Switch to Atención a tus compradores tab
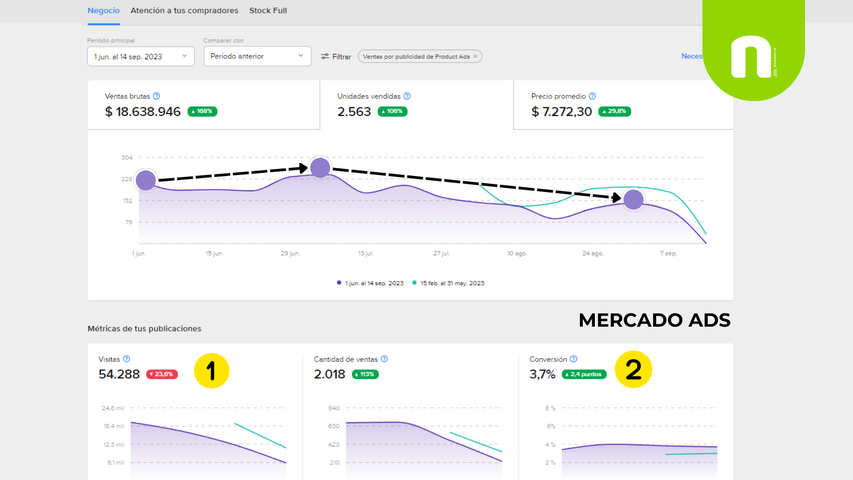853x480 pixels. click(x=184, y=11)
